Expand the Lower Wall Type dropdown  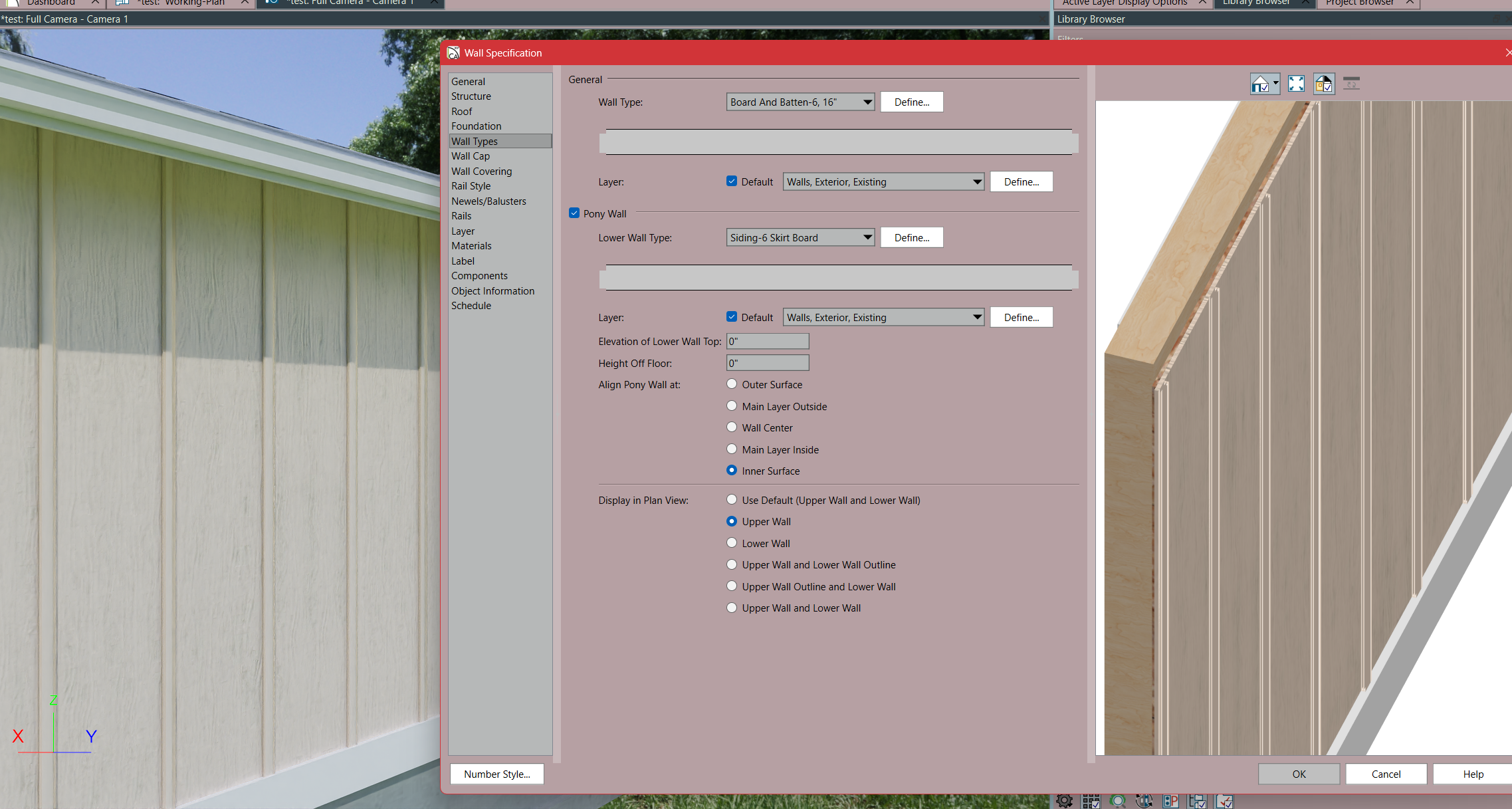tap(800, 238)
